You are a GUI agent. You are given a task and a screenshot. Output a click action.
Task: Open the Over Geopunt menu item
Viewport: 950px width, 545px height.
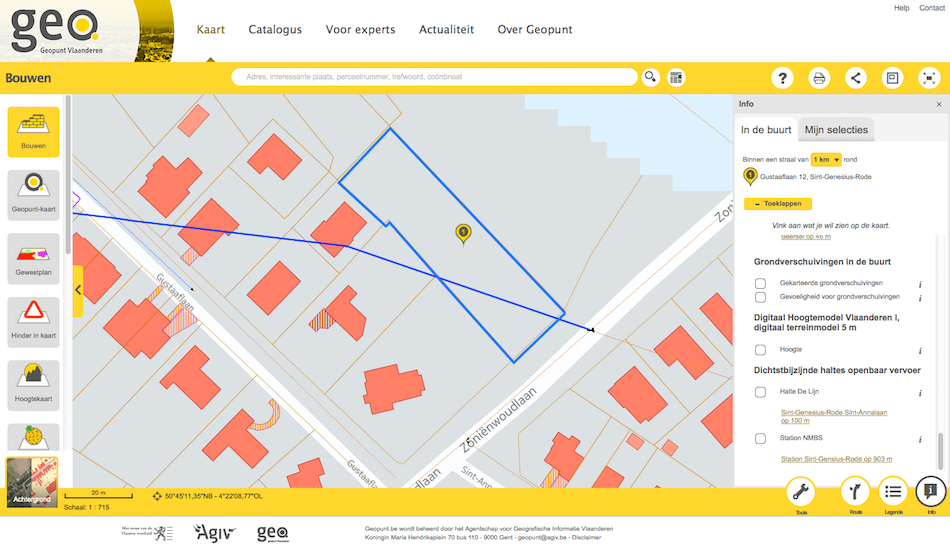pos(535,29)
